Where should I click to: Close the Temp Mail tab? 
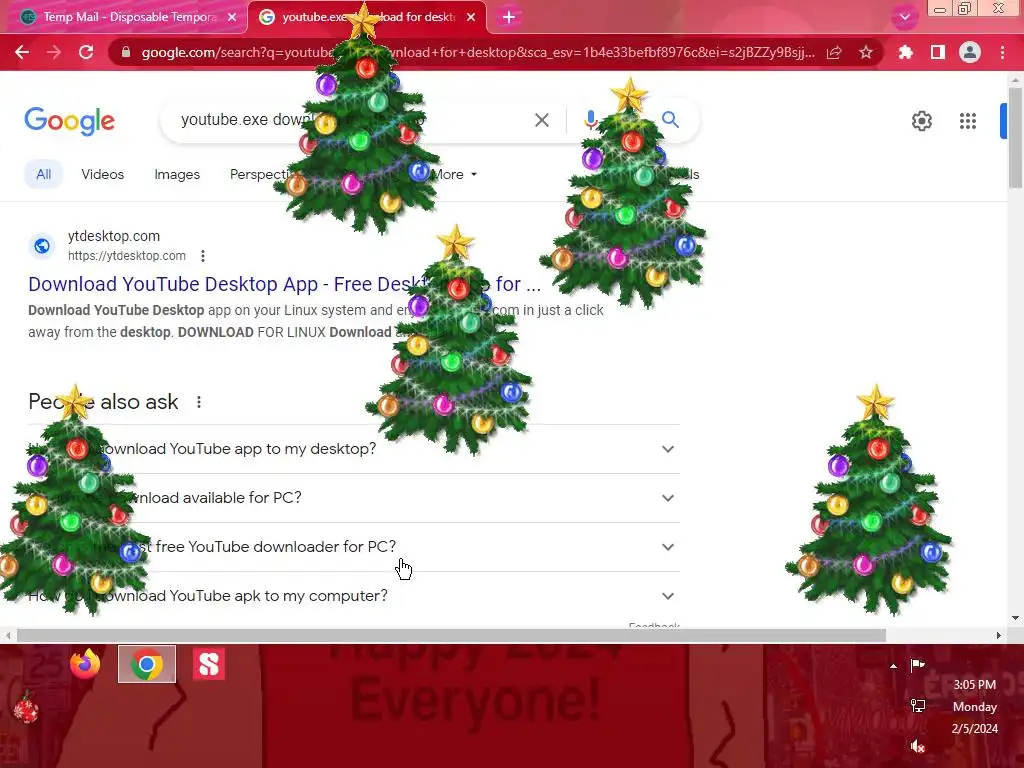tap(232, 17)
